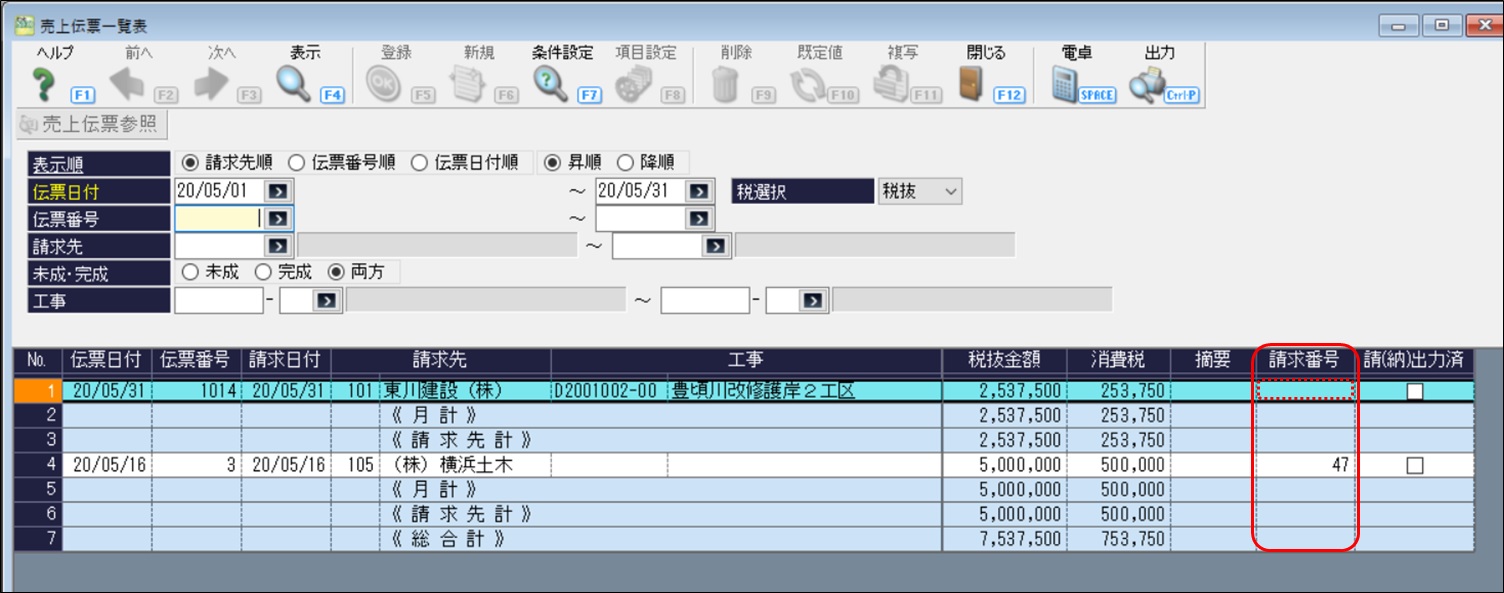This screenshot has height=593, width=1504.
Task: Select row with （株）横浜土木
Action: (744, 465)
